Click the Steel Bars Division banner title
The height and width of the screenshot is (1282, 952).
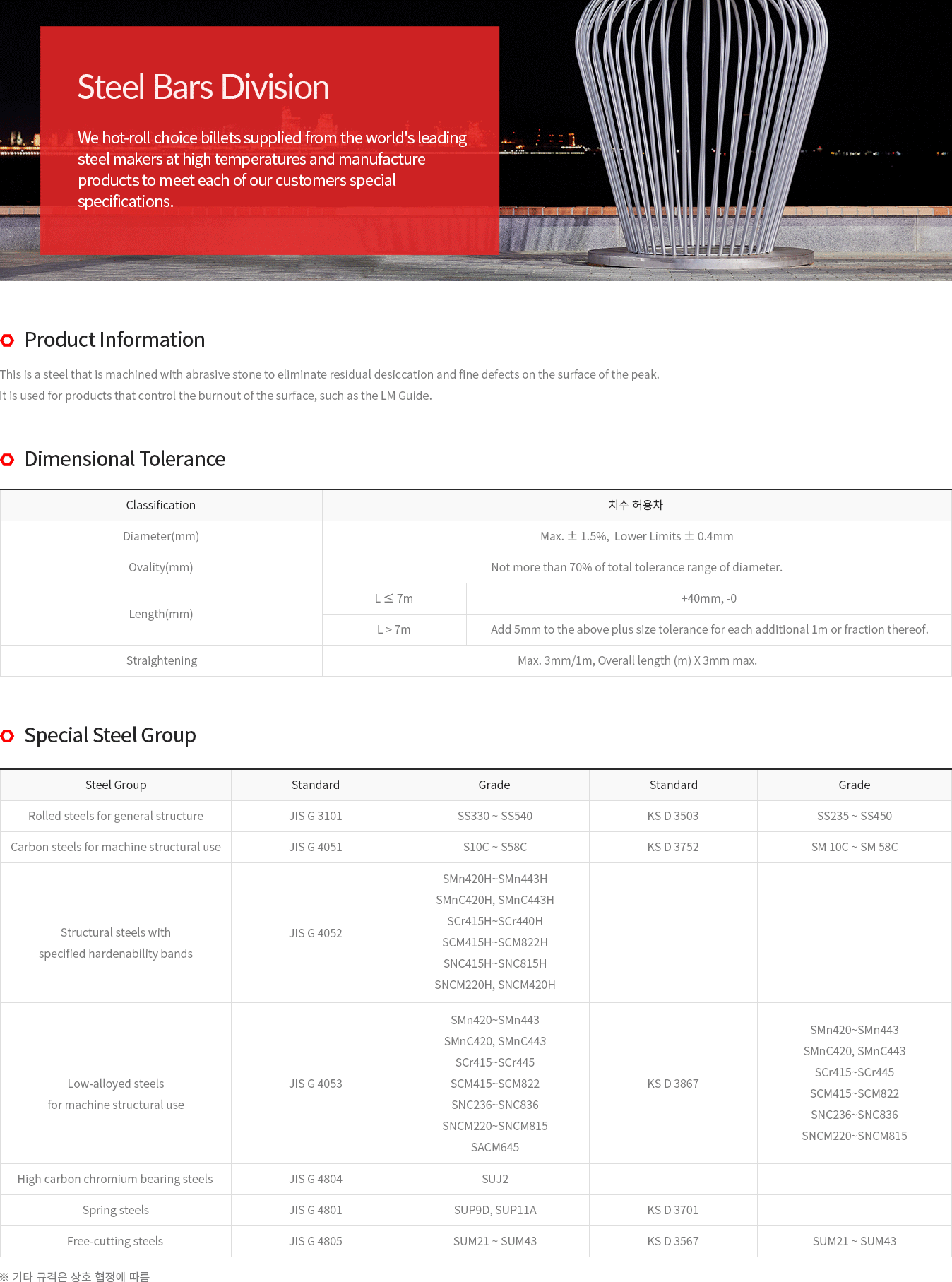tap(203, 88)
